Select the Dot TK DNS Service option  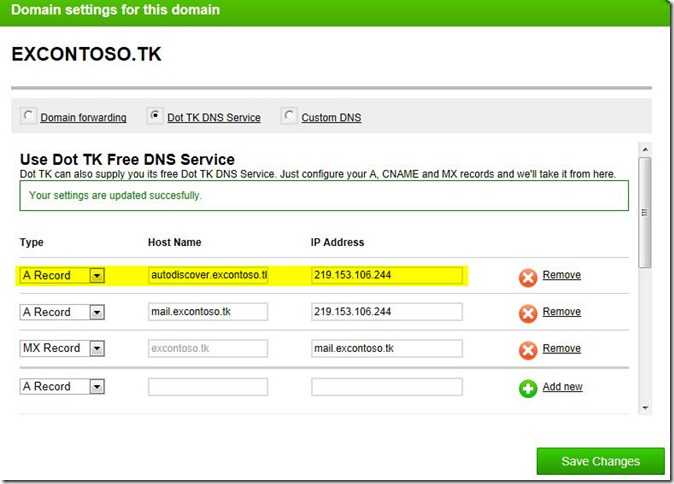pyautogui.click(x=154, y=116)
